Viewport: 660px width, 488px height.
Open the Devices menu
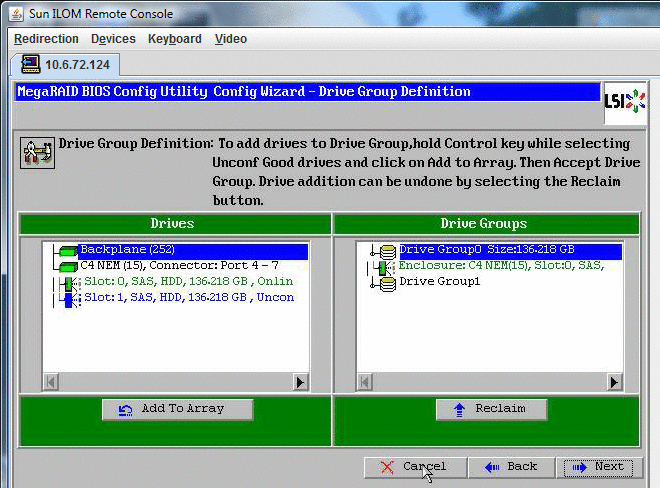pos(113,39)
